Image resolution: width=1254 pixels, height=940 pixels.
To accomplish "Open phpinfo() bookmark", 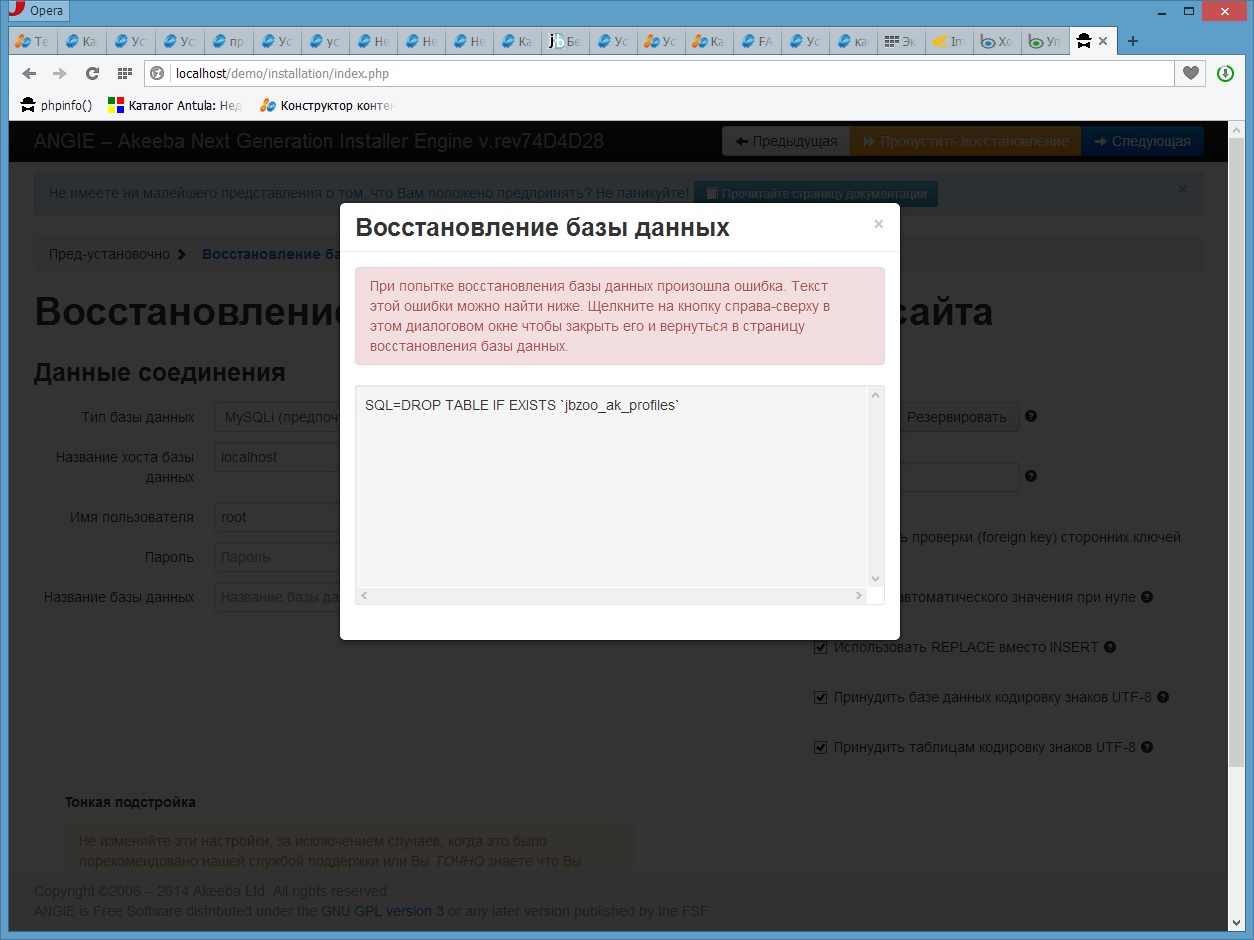I will (x=57, y=105).
